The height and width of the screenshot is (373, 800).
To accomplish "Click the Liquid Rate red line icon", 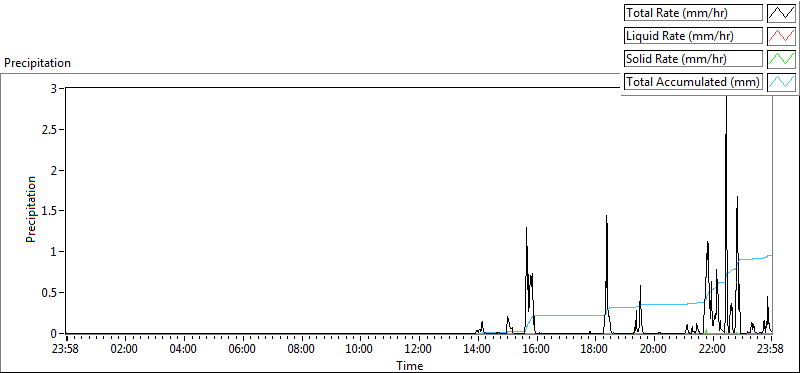I will click(x=781, y=36).
